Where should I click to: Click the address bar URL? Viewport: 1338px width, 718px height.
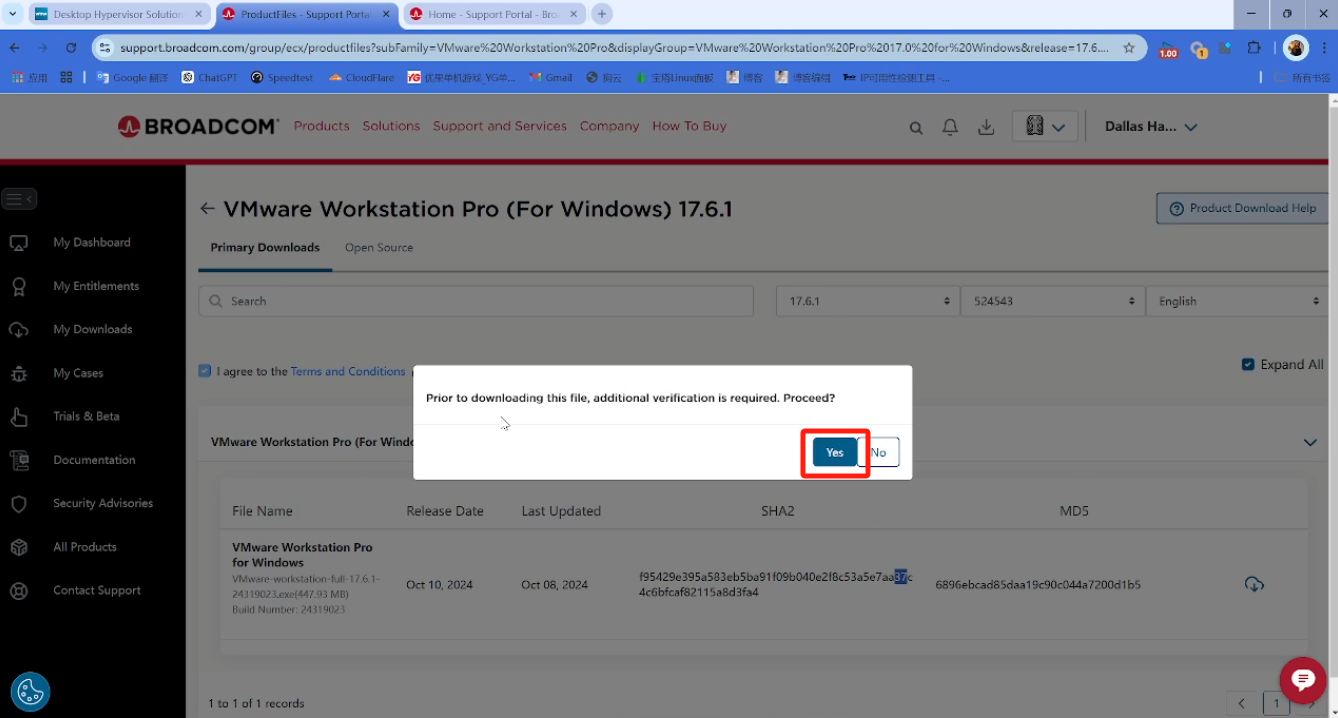click(614, 47)
